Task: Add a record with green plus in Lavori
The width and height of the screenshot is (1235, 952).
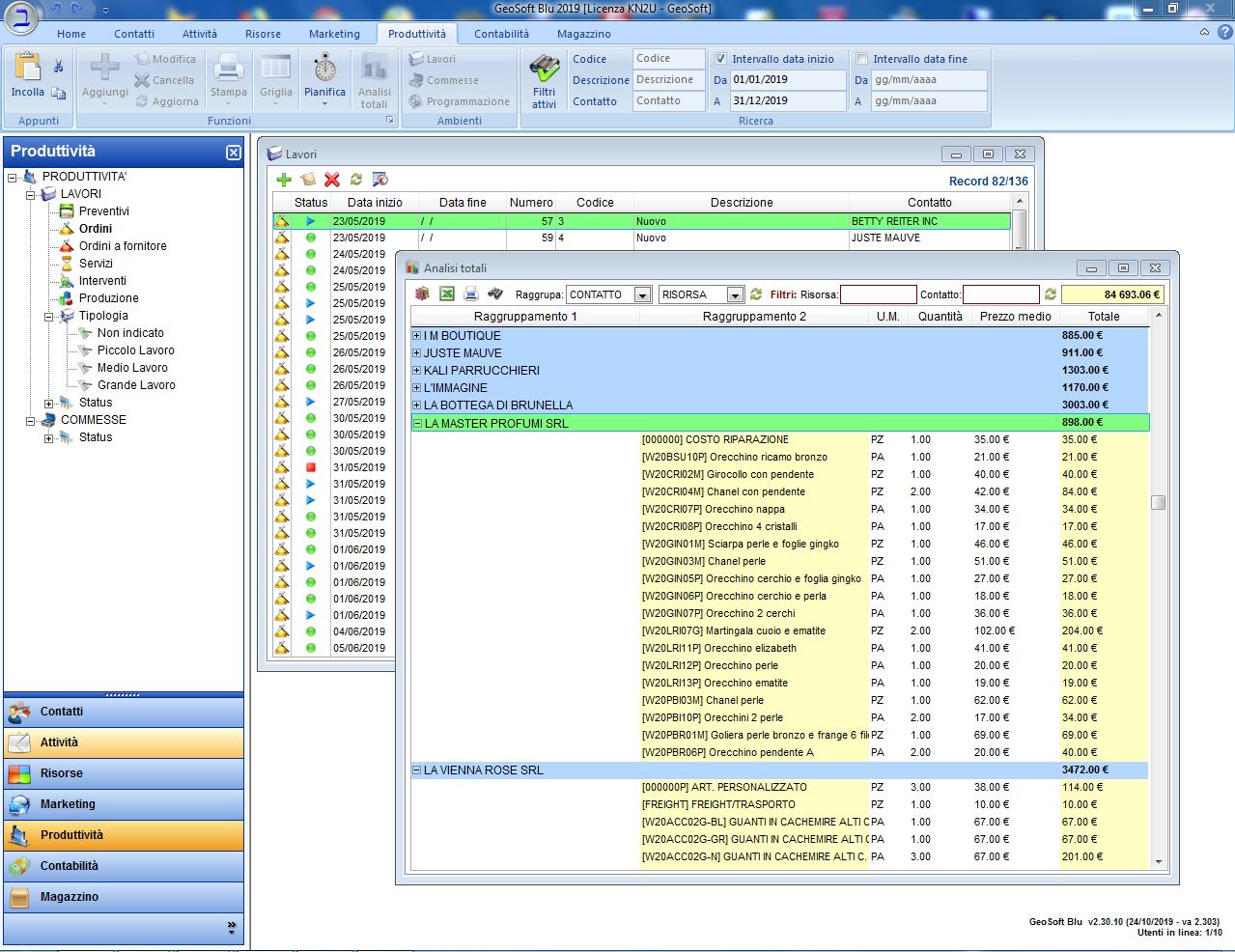Action: tap(284, 180)
